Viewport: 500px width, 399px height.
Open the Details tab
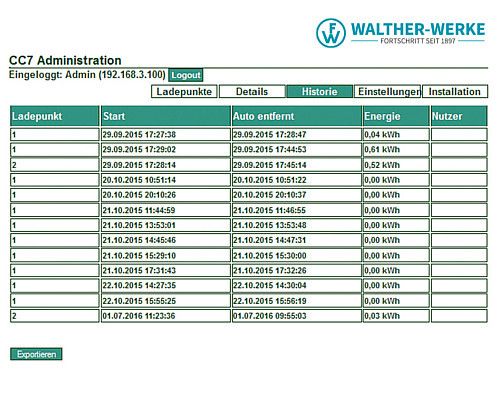point(252,91)
